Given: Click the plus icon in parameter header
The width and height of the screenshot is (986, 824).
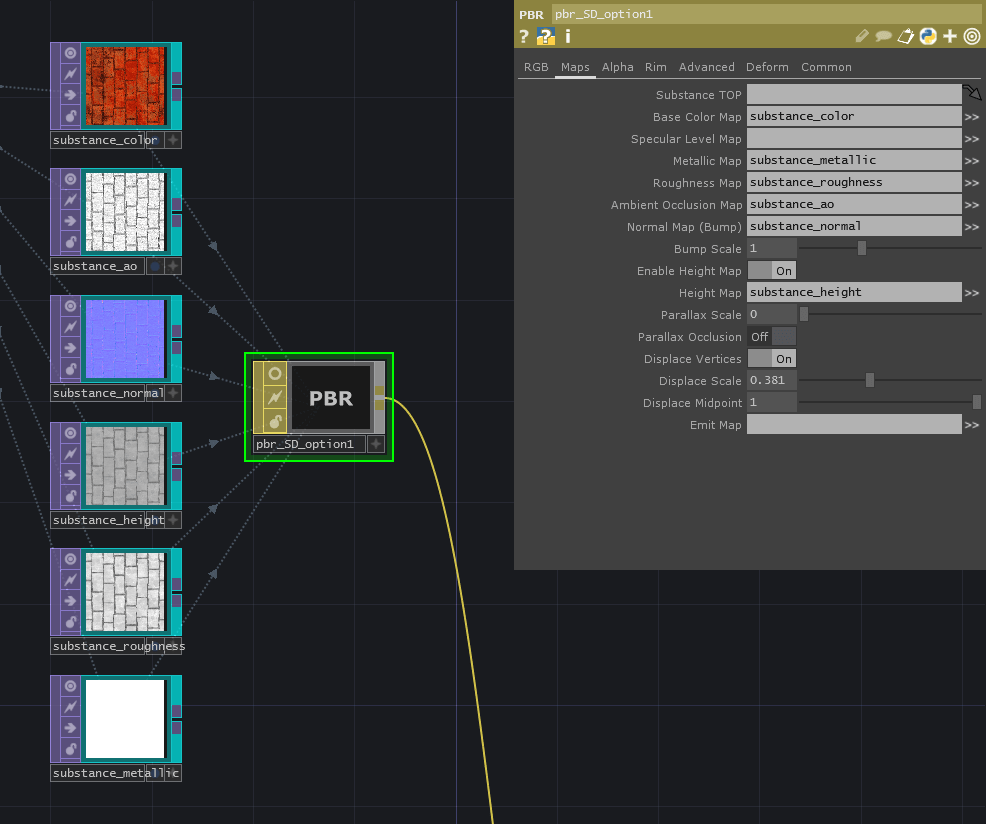Looking at the screenshot, I should [950, 36].
